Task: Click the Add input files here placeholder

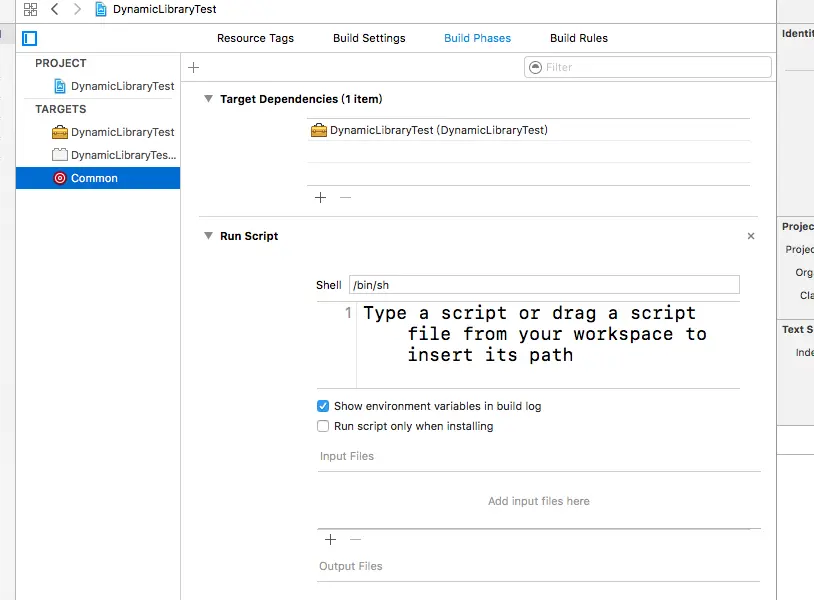Action: click(x=539, y=501)
